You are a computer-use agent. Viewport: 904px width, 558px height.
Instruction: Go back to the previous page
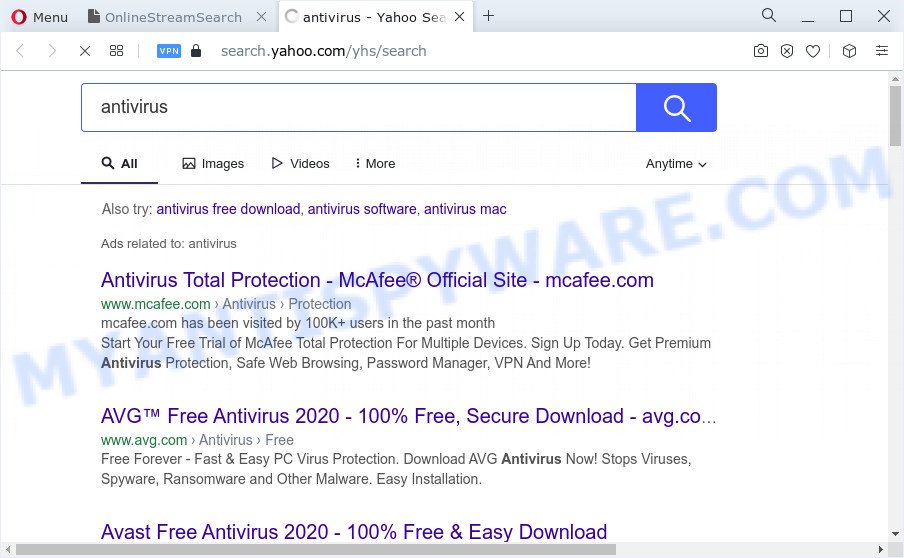[x=20, y=51]
